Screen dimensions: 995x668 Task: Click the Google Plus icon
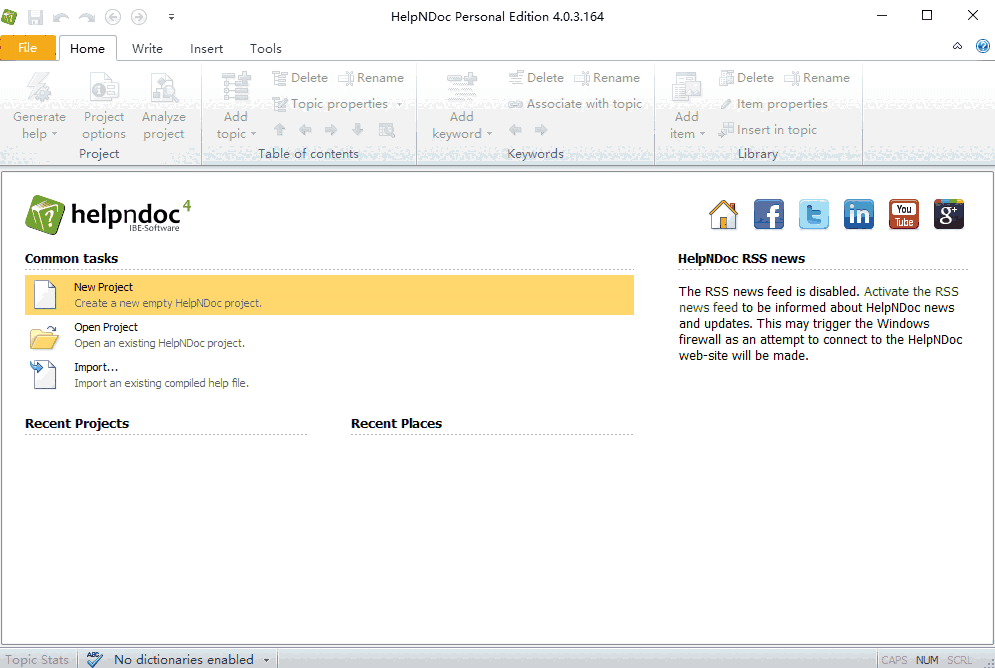point(948,214)
